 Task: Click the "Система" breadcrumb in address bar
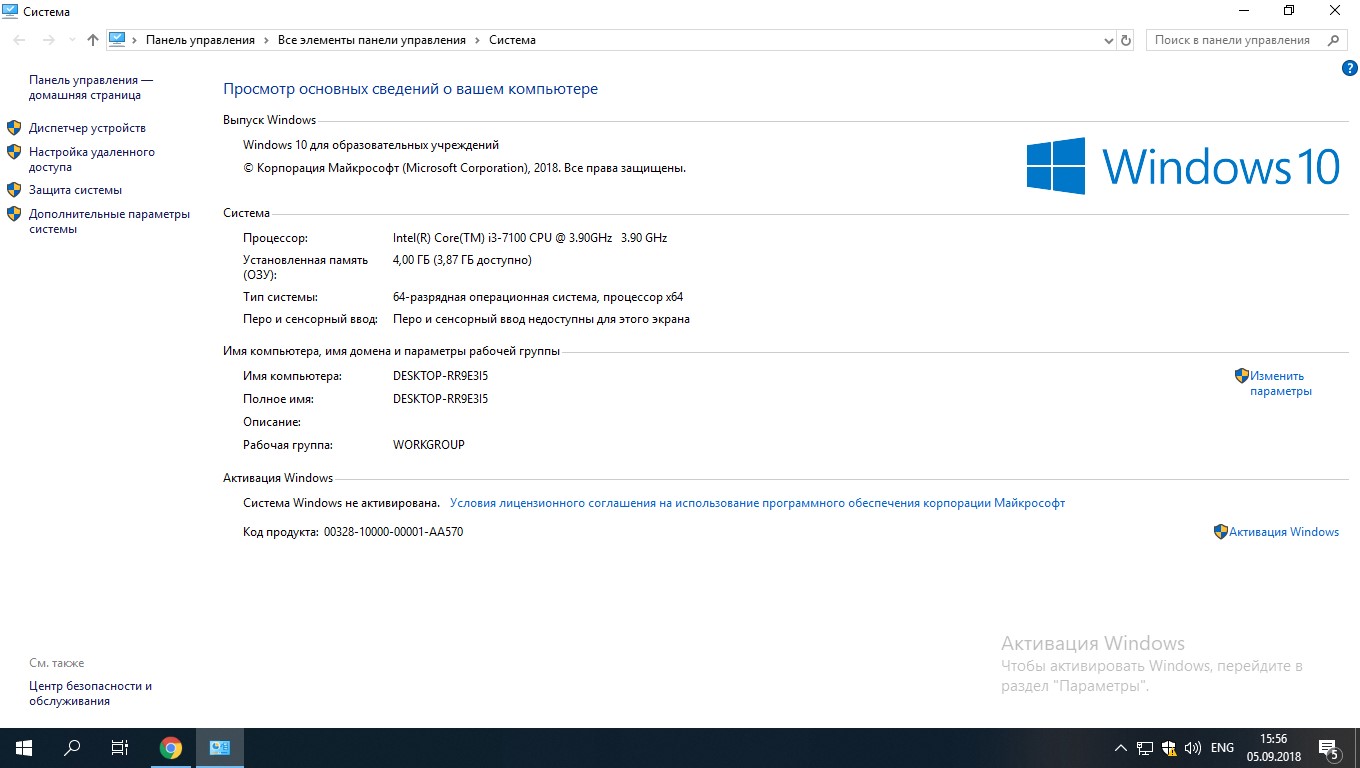point(512,40)
